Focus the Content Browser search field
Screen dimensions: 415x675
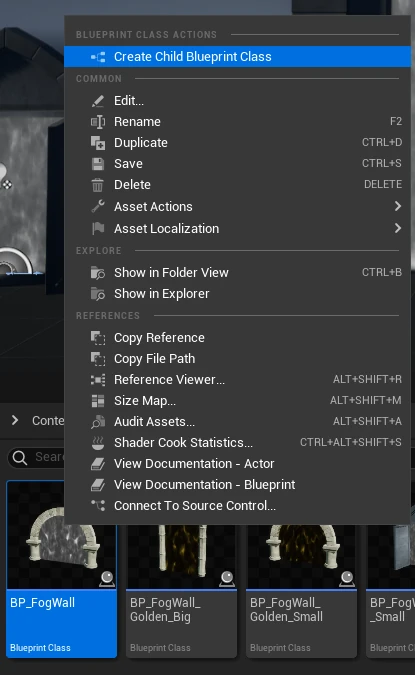point(37,457)
